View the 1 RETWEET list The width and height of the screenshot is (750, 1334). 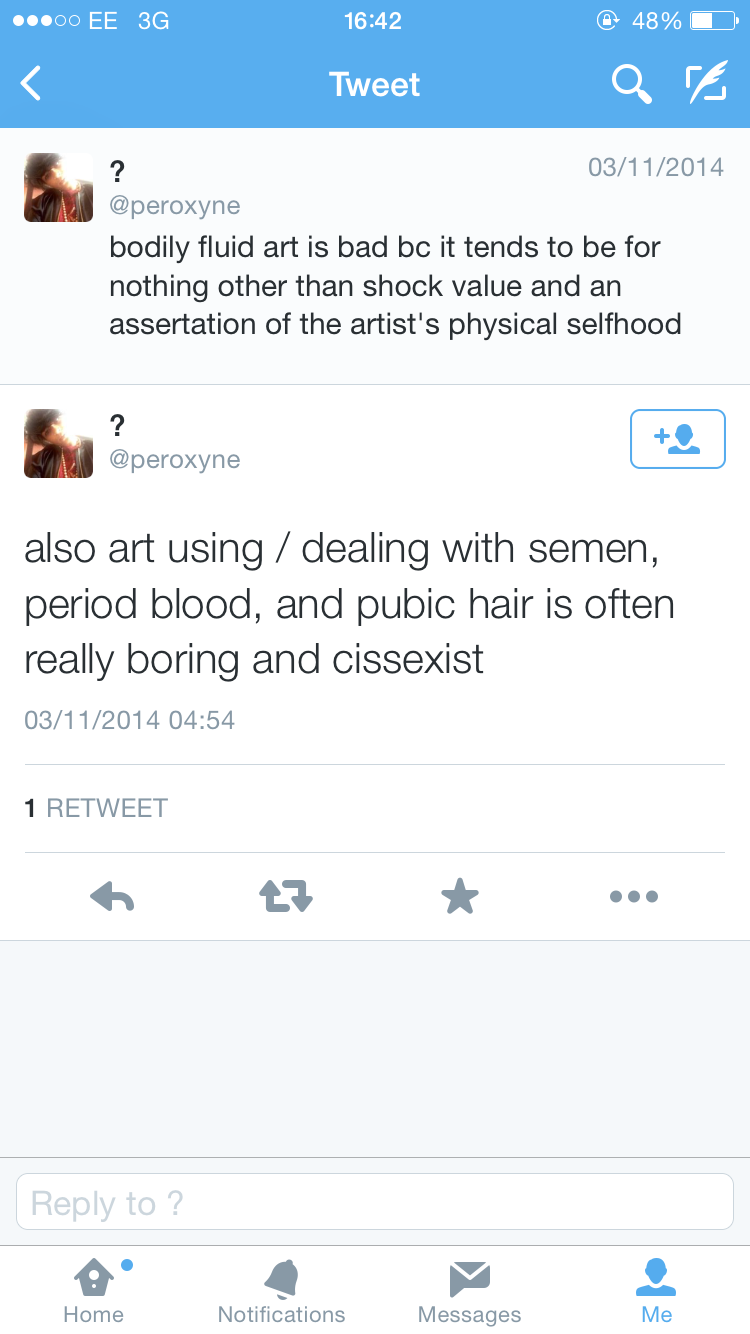(96, 808)
